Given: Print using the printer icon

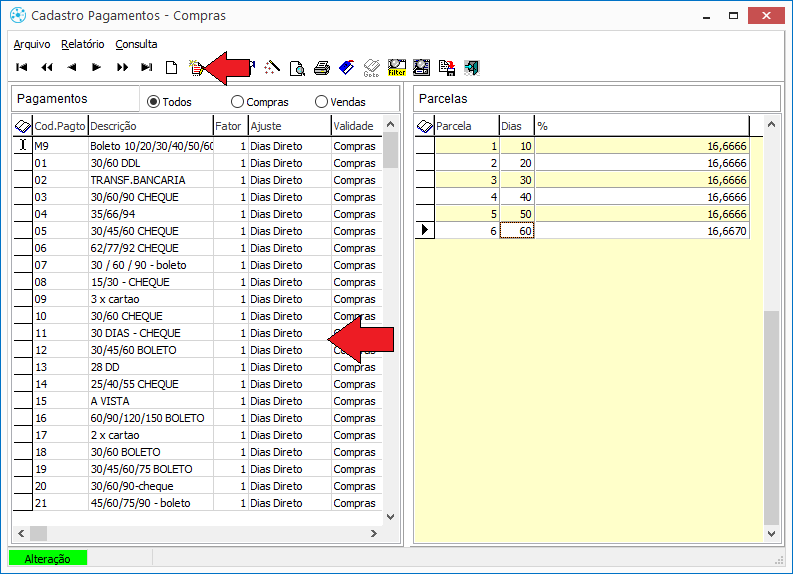Looking at the screenshot, I should coord(322,68).
